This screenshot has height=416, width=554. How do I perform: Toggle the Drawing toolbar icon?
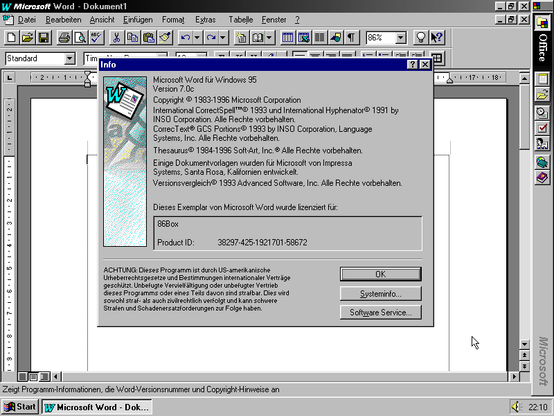click(x=336, y=37)
